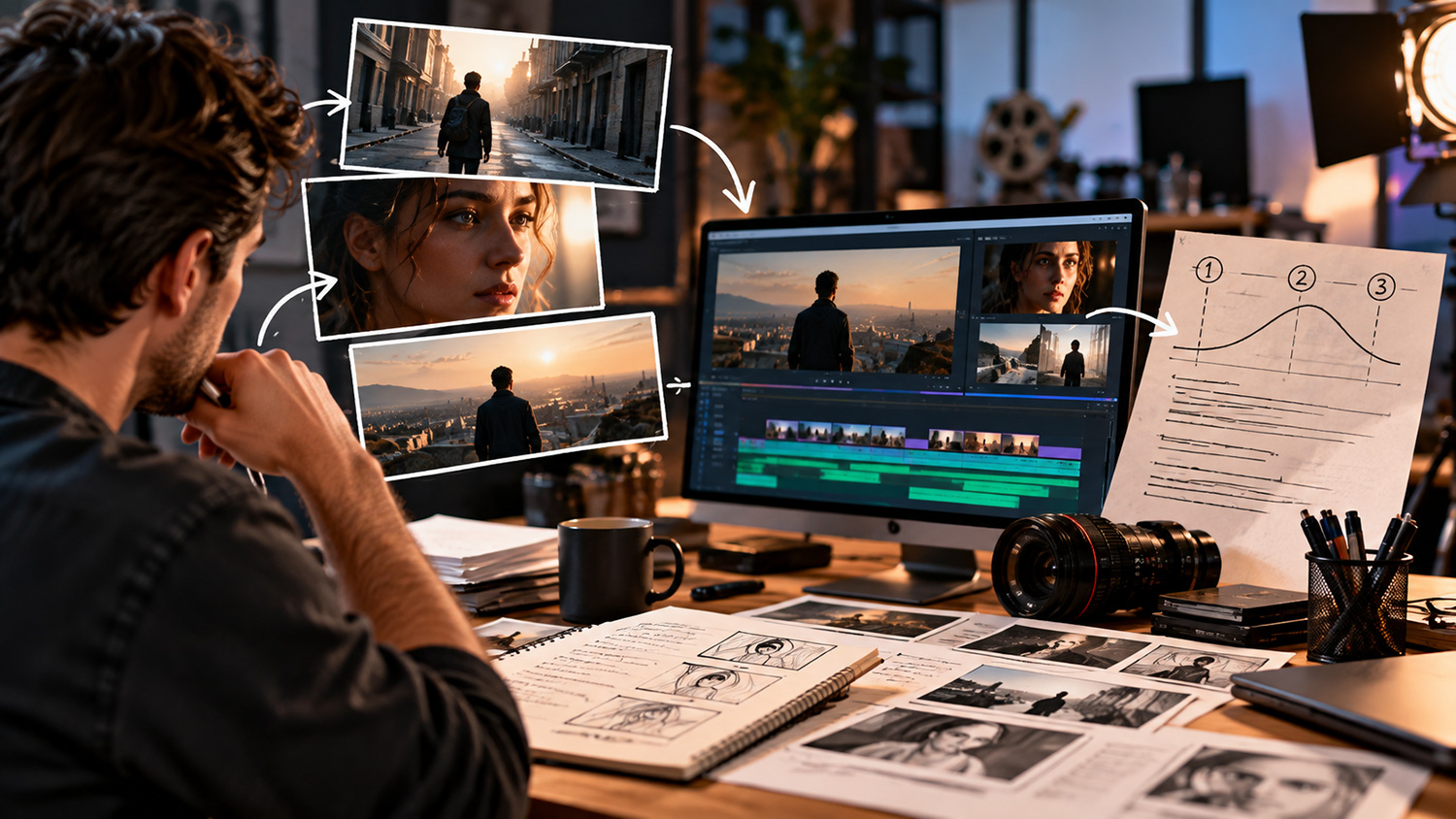Screen dimensions: 1456x819
Task: Select first thumbnail clip in timeline's first clip group
Action: tap(781, 430)
